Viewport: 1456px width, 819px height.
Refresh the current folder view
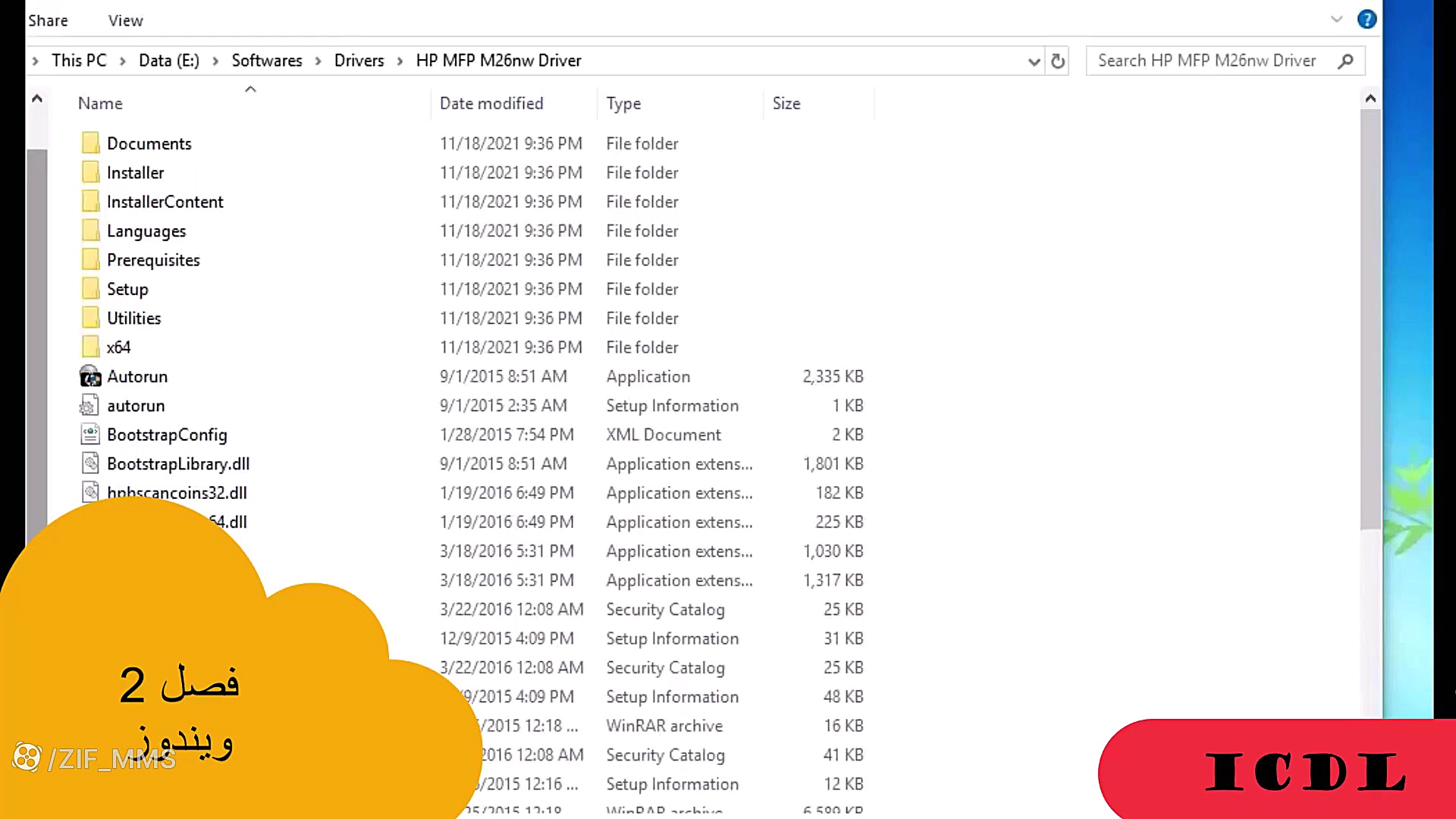1058,61
